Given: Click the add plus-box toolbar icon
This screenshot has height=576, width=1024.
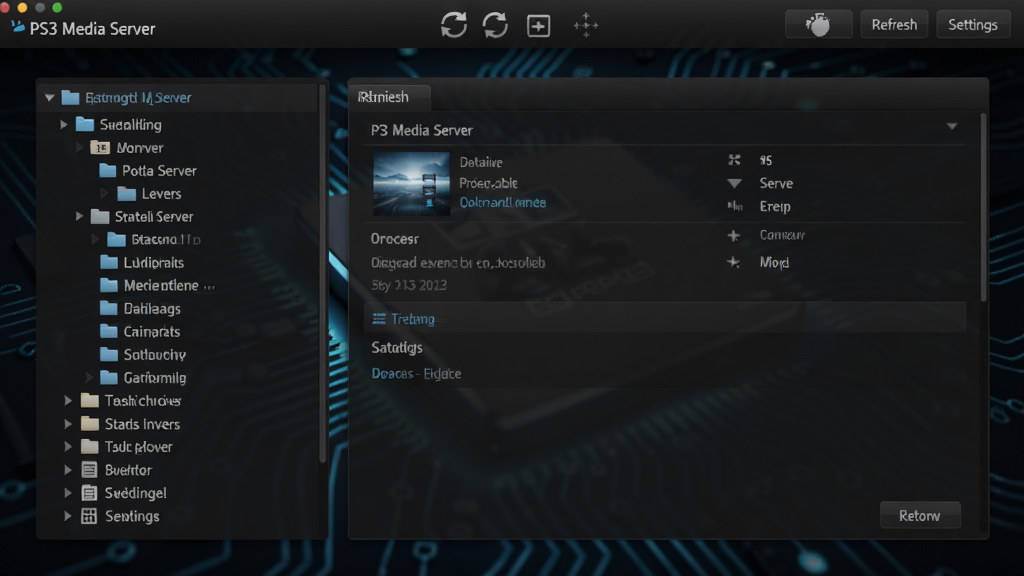Looking at the screenshot, I should coord(538,26).
